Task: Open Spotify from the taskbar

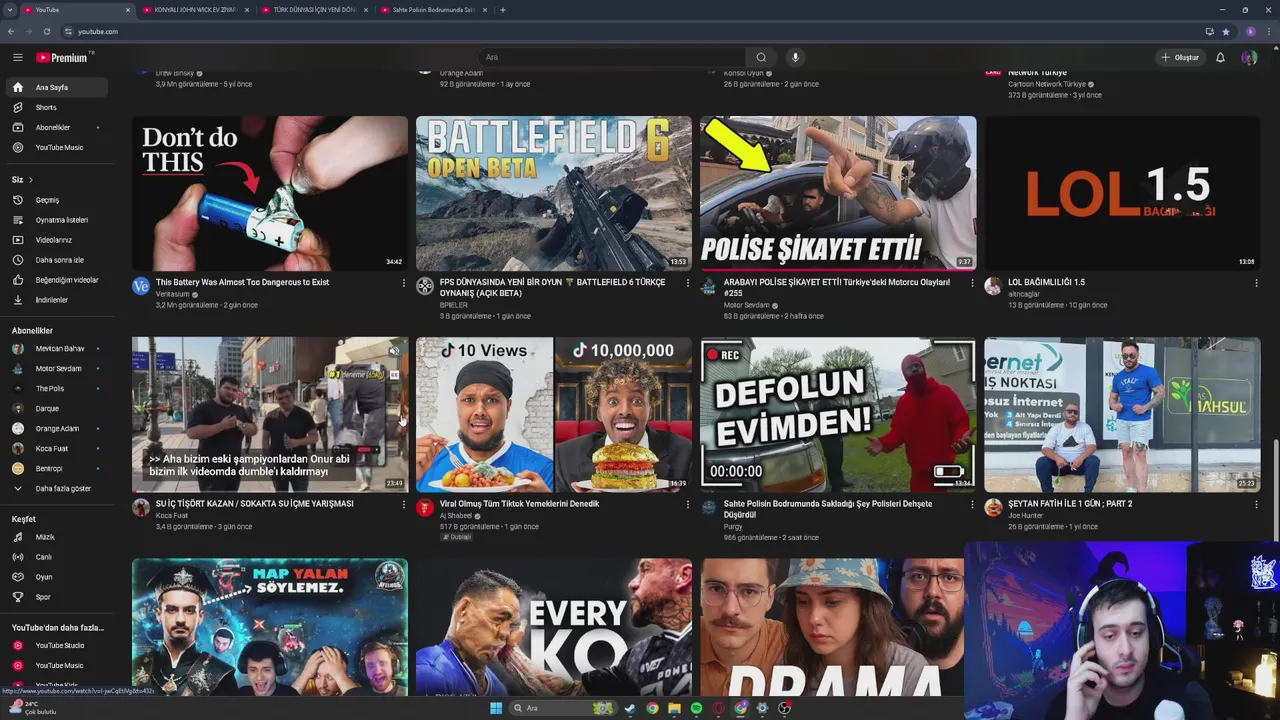Action: tap(696, 708)
